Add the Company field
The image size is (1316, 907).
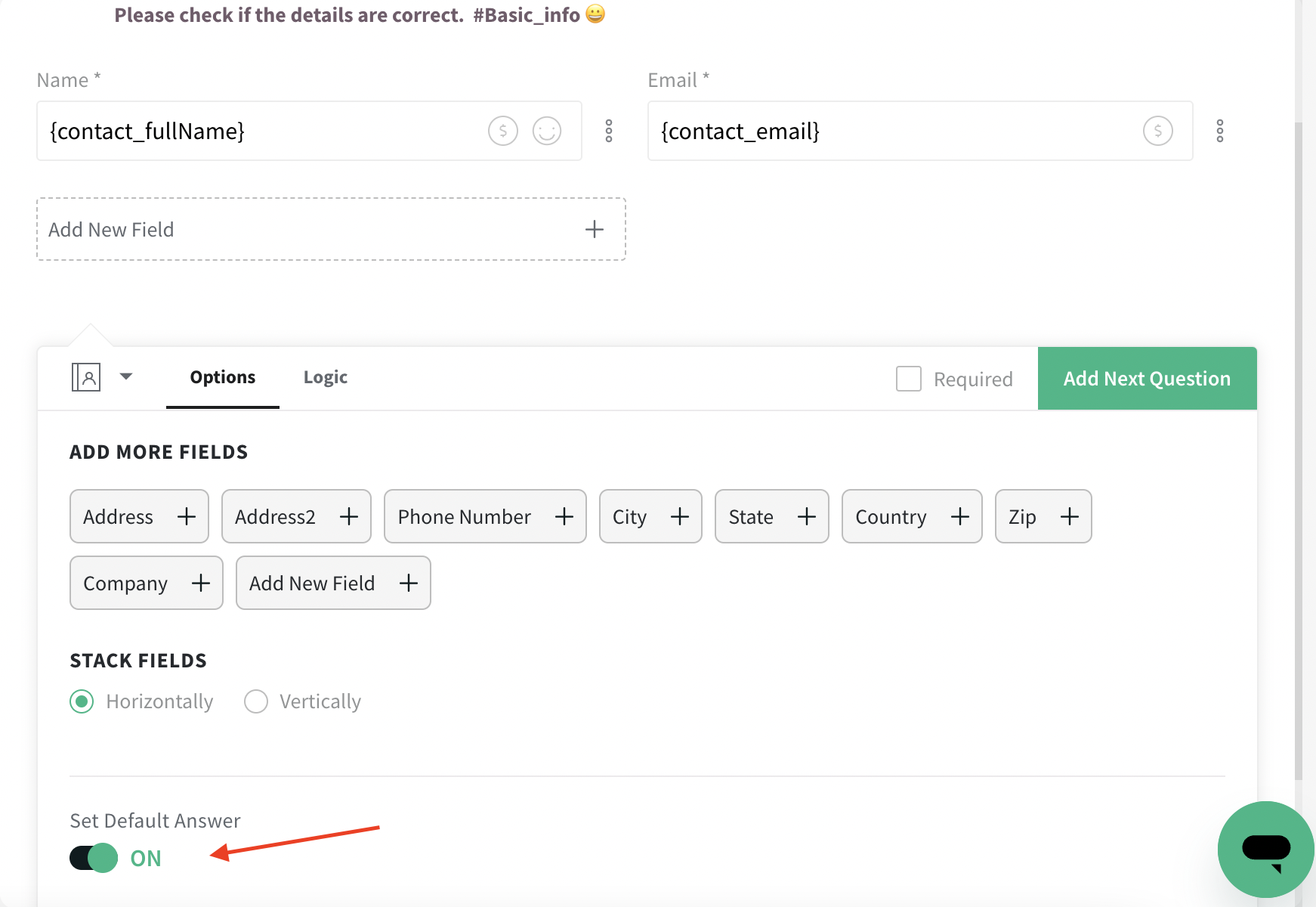point(147,583)
